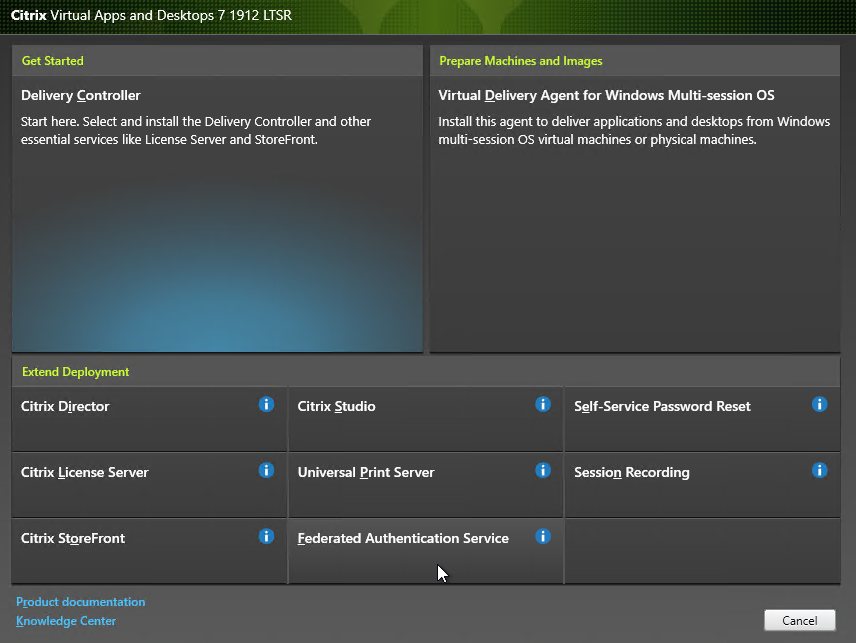Image resolution: width=856 pixels, height=643 pixels.
Task: Choose Session Recording component
Action: [631, 473]
